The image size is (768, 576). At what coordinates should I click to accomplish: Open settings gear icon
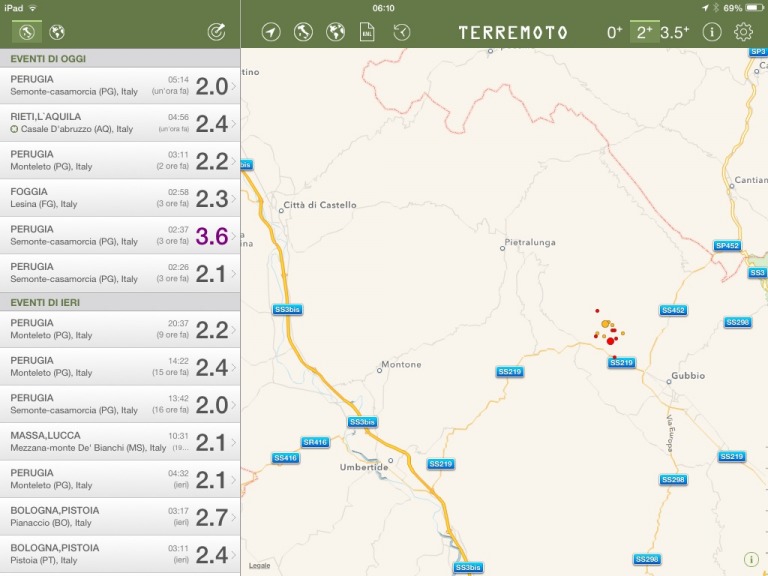(x=743, y=32)
